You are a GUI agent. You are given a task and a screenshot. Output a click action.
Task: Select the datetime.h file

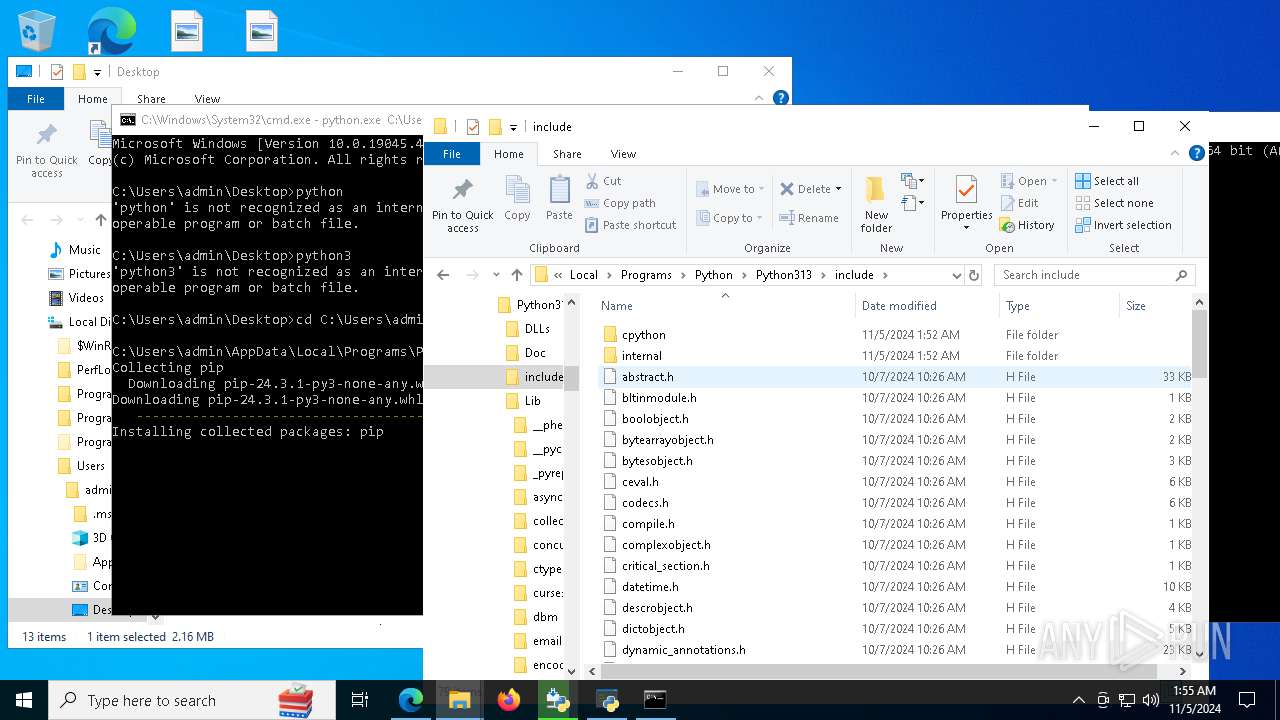point(650,587)
